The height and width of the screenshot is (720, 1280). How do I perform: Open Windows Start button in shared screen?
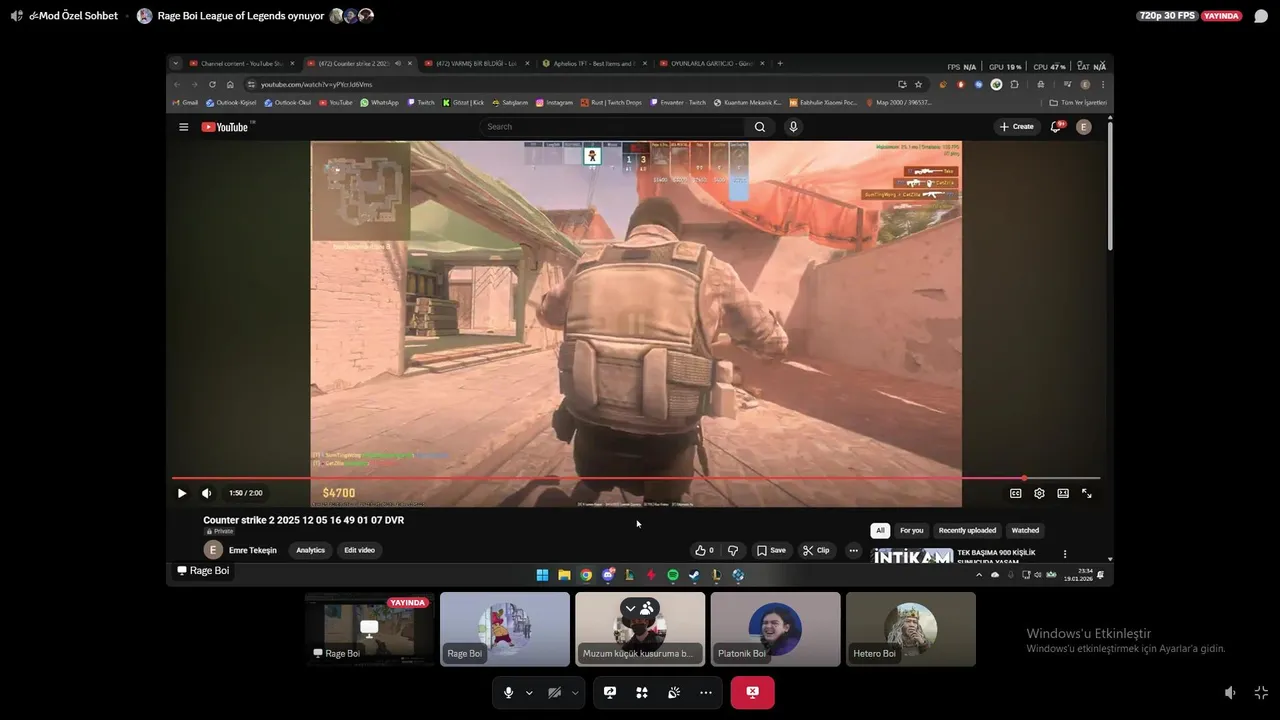tap(542, 575)
